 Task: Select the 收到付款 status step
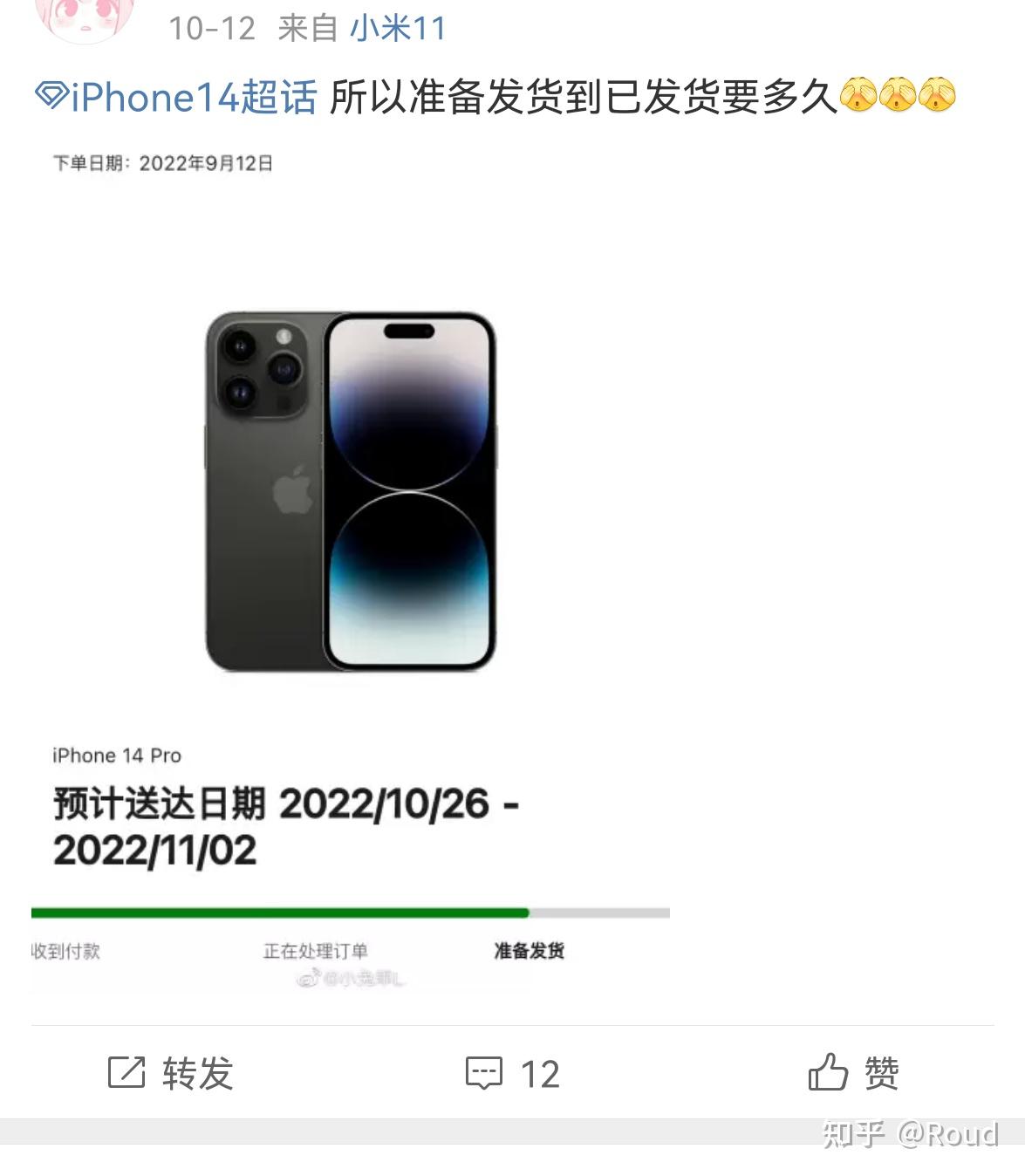coord(65,951)
